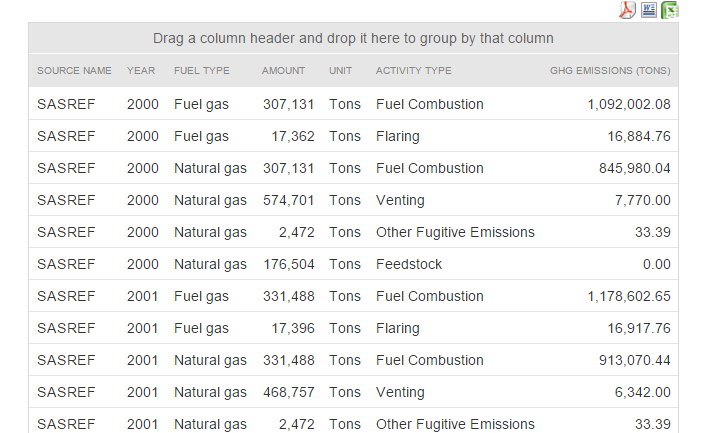
Task: Select the 1,092,002.08 emissions cell
Action: 629,104
